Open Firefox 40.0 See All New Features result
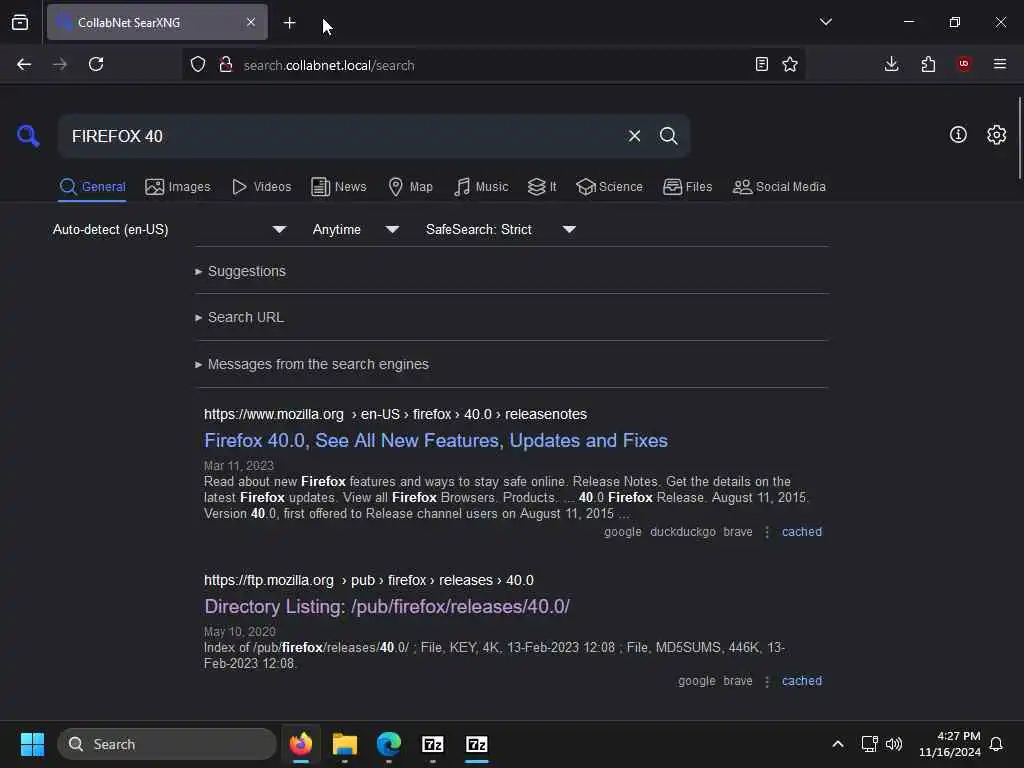This screenshot has height=768, width=1024. pos(436,441)
